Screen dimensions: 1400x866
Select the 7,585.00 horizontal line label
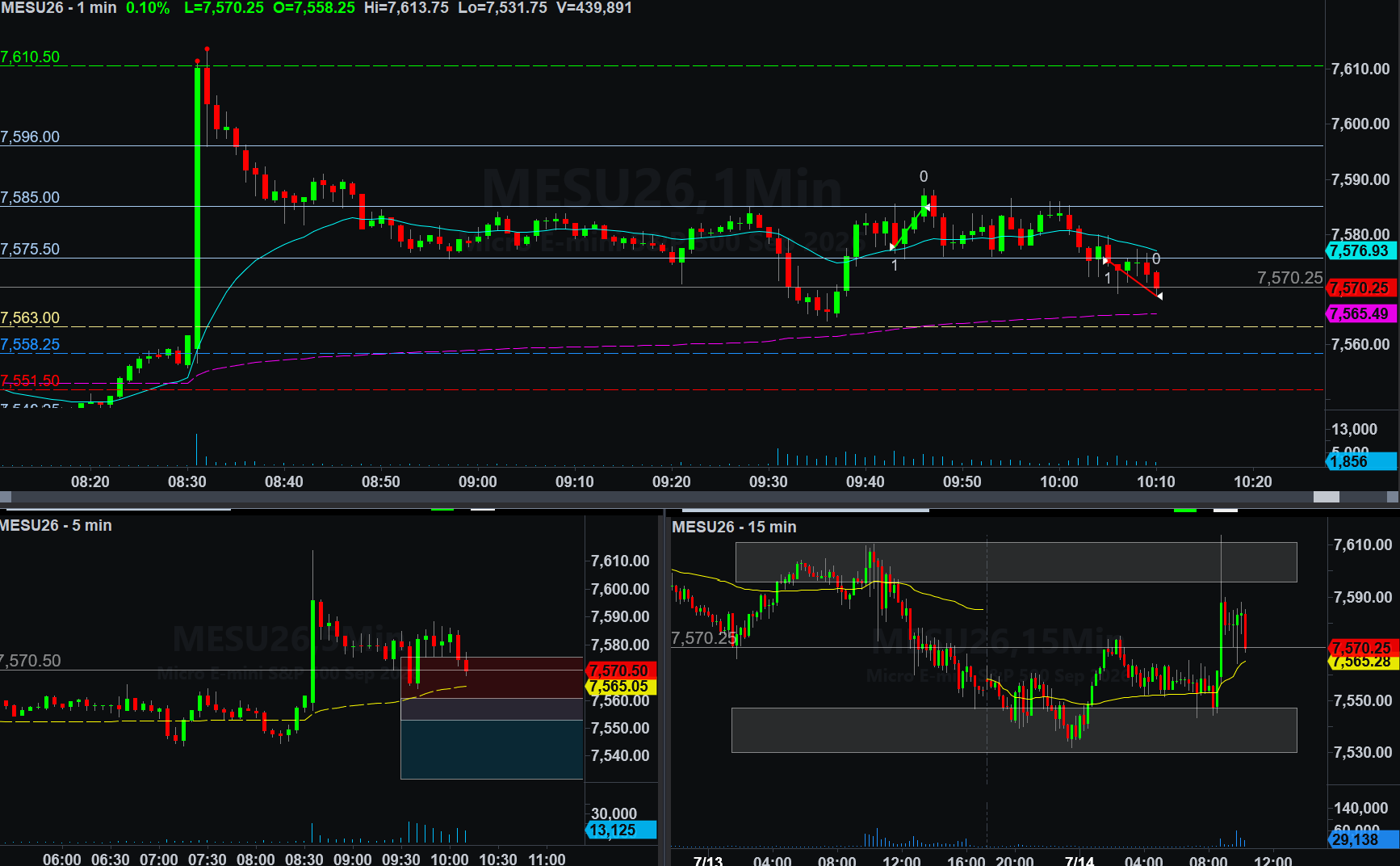coord(30,197)
